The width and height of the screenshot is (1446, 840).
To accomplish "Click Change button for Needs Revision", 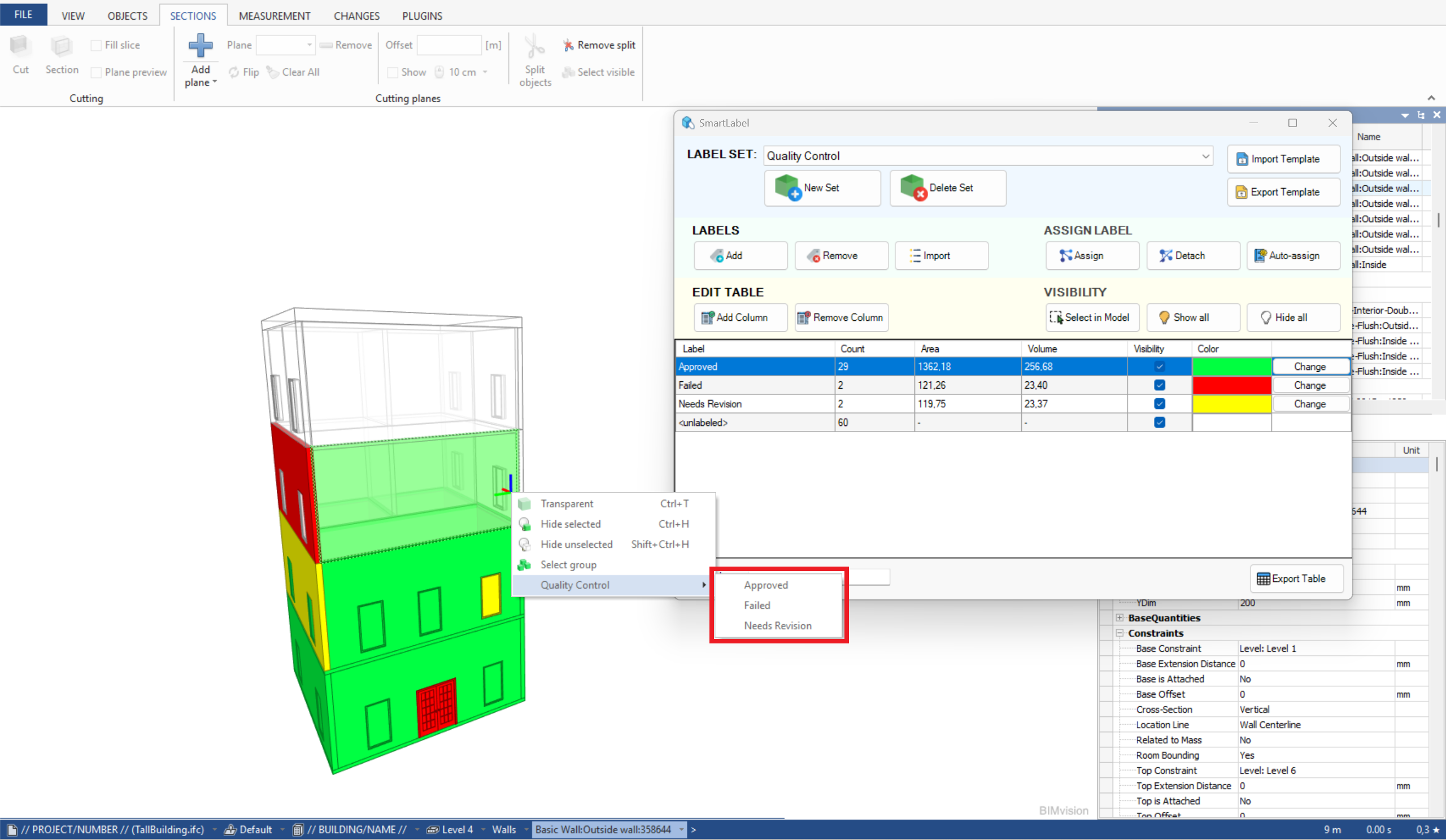I will tap(1310, 404).
